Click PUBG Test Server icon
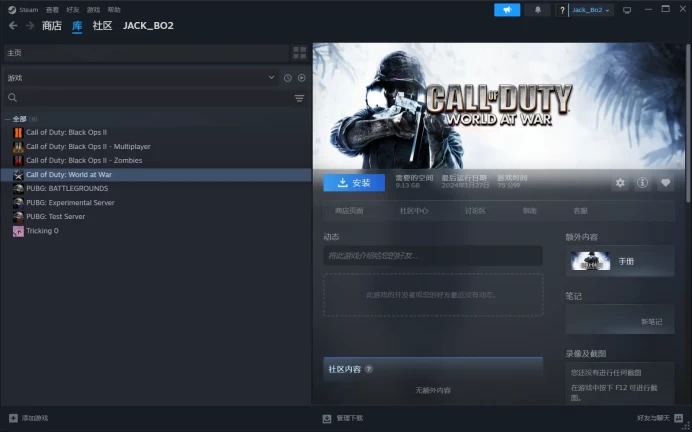 point(18,217)
